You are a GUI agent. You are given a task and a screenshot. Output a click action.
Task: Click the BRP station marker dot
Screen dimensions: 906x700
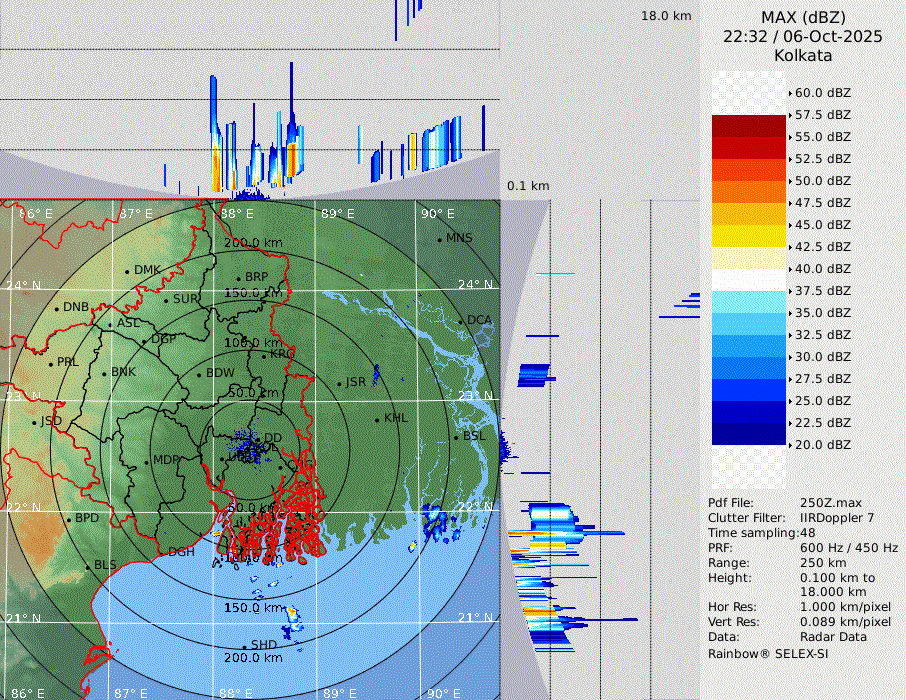[239, 278]
